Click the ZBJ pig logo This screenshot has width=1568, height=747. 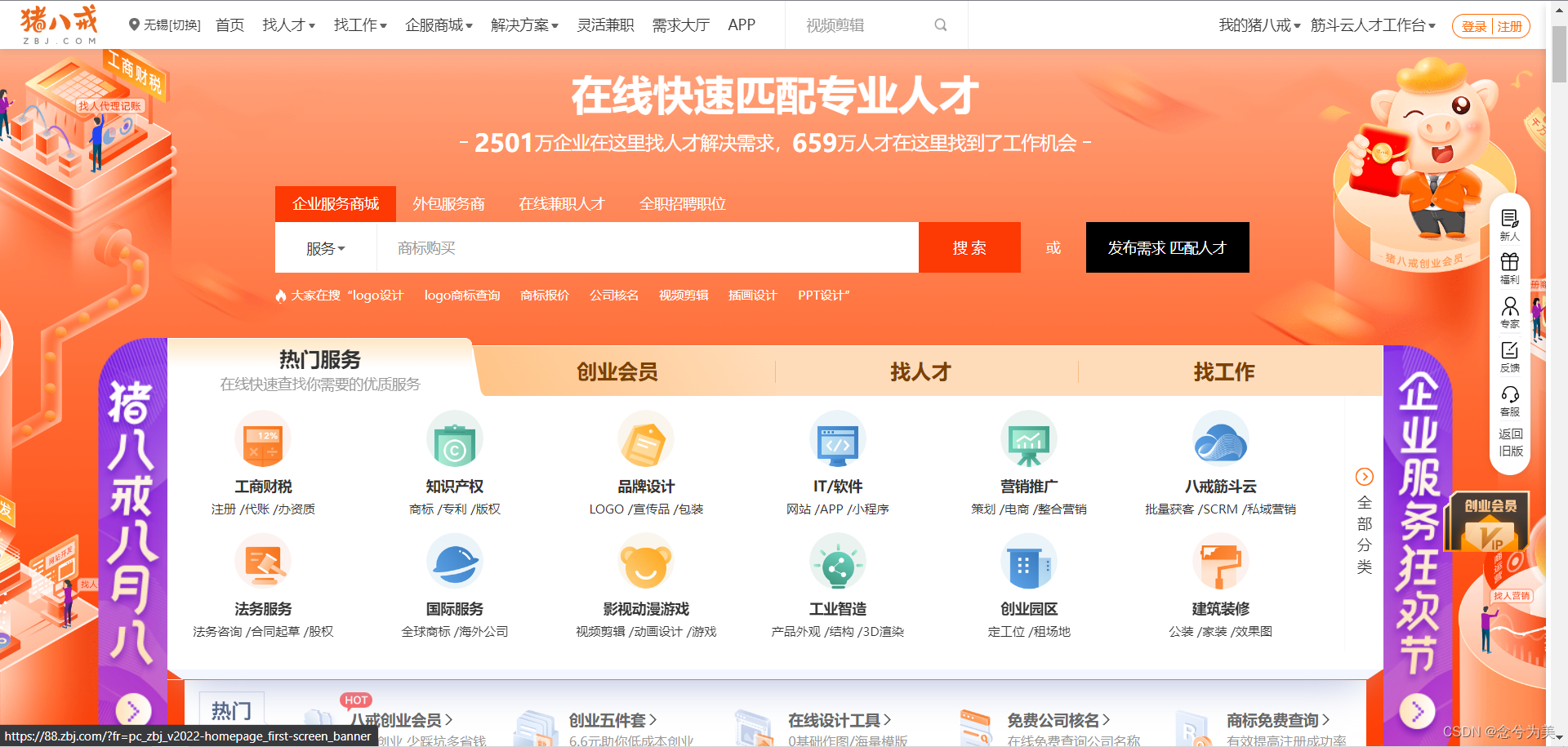pyautogui.click(x=59, y=24)
